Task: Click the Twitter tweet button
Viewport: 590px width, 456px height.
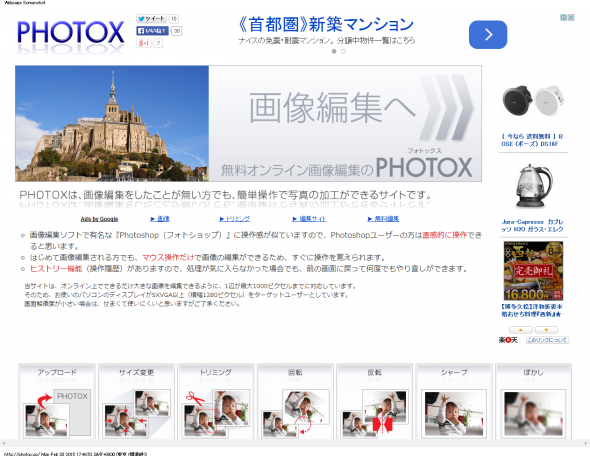Action: 151,18
